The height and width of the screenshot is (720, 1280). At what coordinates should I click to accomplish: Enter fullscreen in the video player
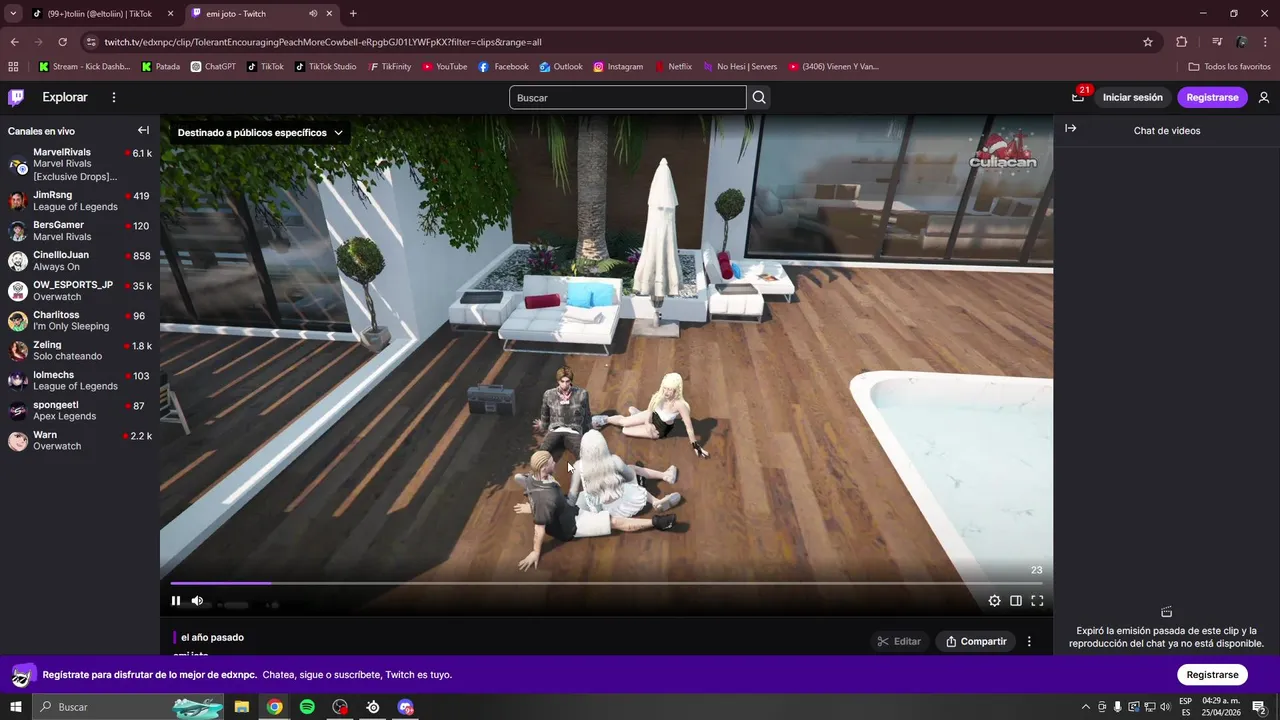(x=1037, y=601)
